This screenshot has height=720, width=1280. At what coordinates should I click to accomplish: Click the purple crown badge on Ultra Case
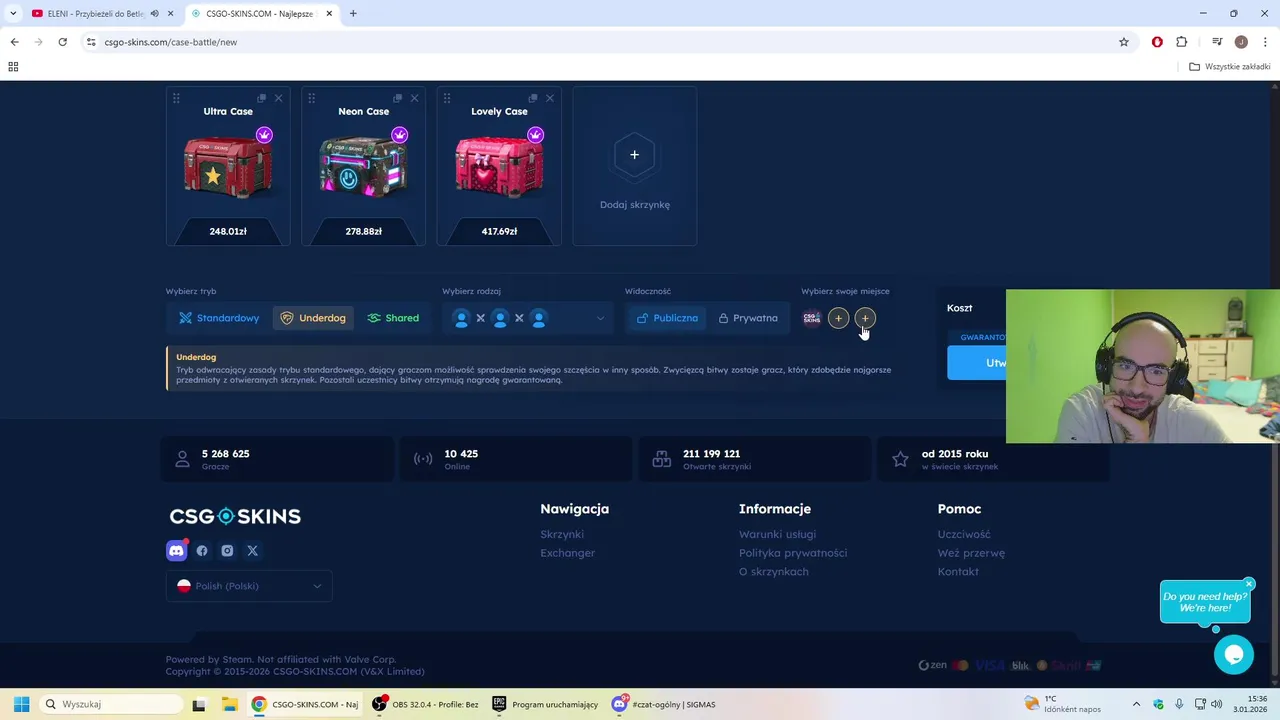click(x=264, y=135)
